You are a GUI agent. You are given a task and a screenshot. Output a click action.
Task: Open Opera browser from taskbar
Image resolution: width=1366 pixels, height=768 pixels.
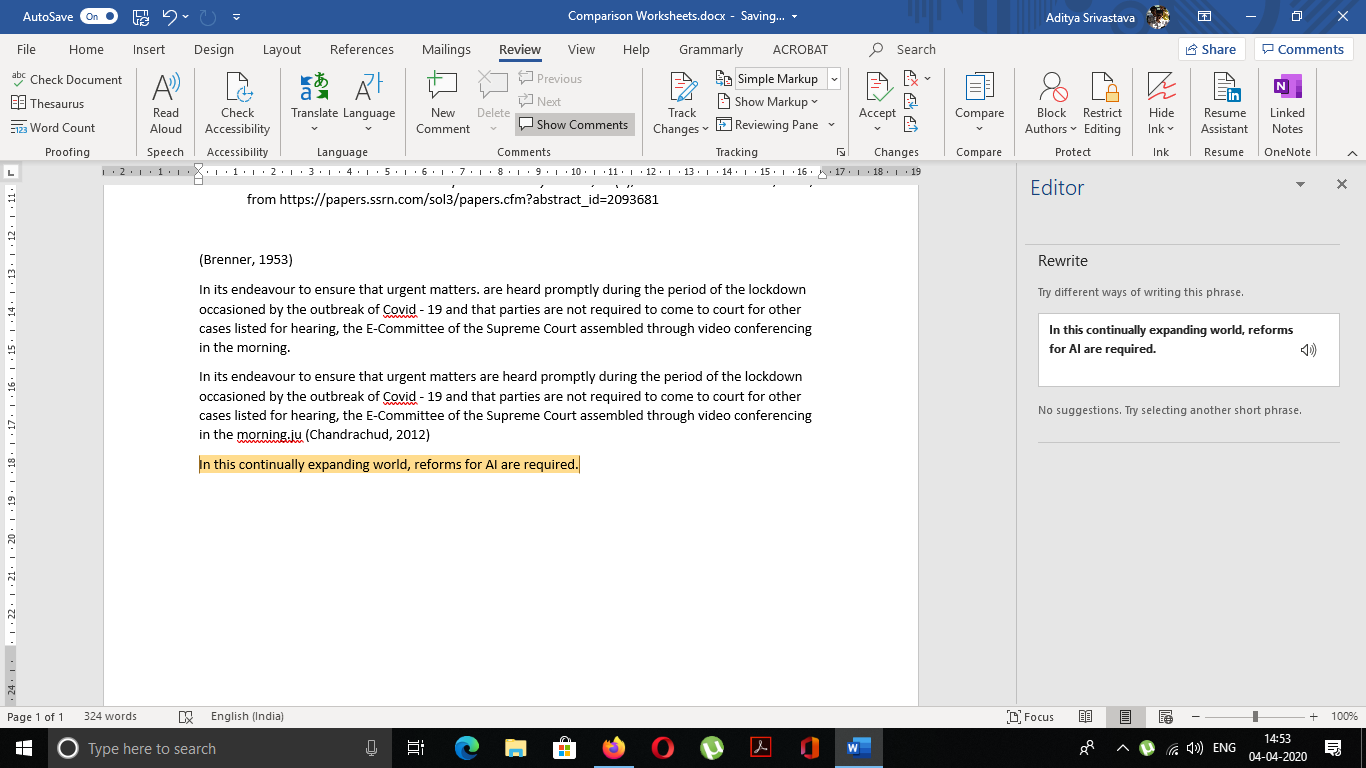pos(662,748)
